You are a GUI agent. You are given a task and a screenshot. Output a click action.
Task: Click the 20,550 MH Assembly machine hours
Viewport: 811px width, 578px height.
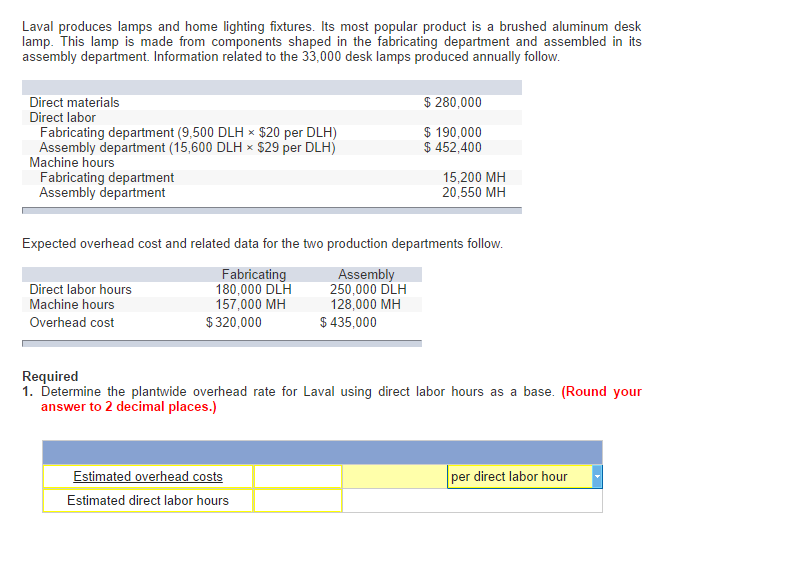tap(474, 192)
